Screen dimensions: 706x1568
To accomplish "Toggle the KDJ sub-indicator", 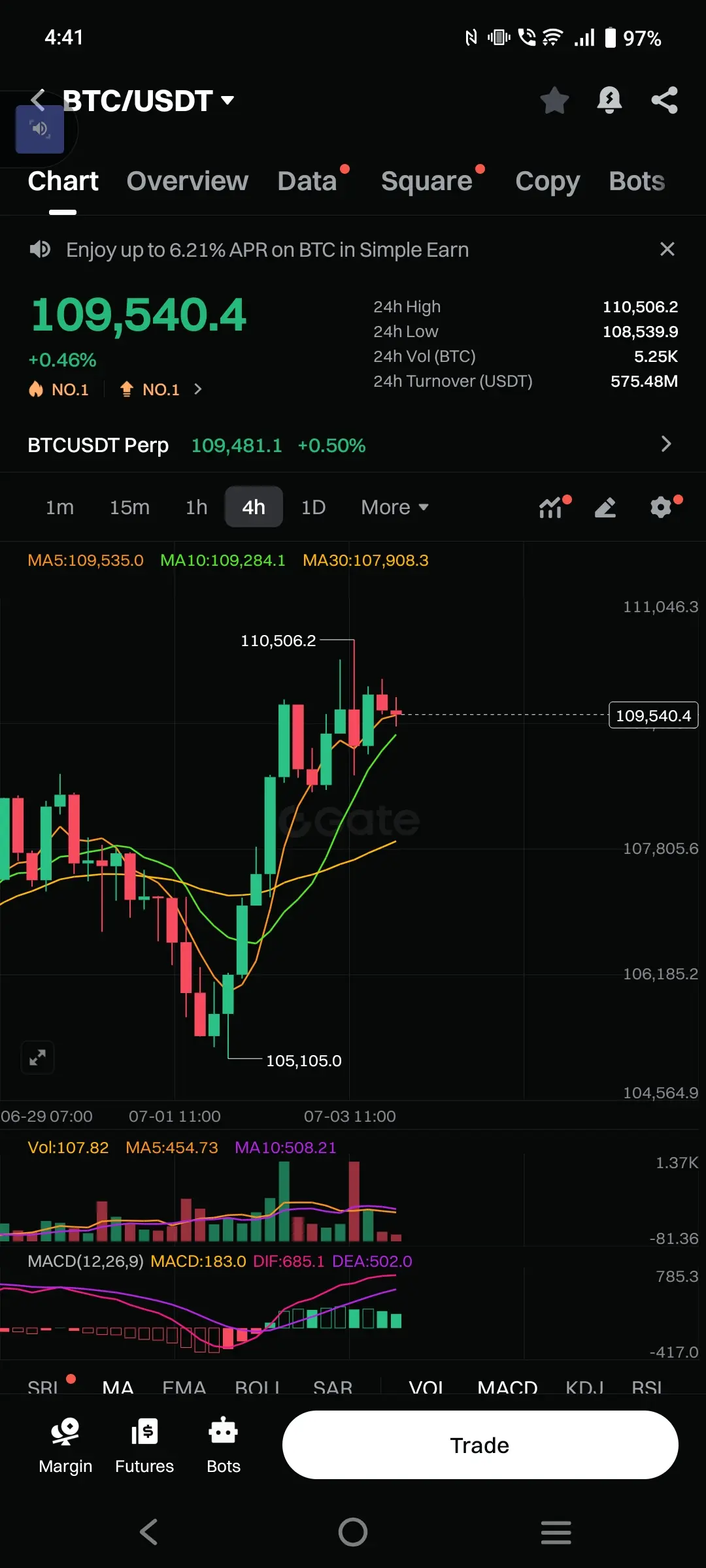I will [x=584, y=1386].
